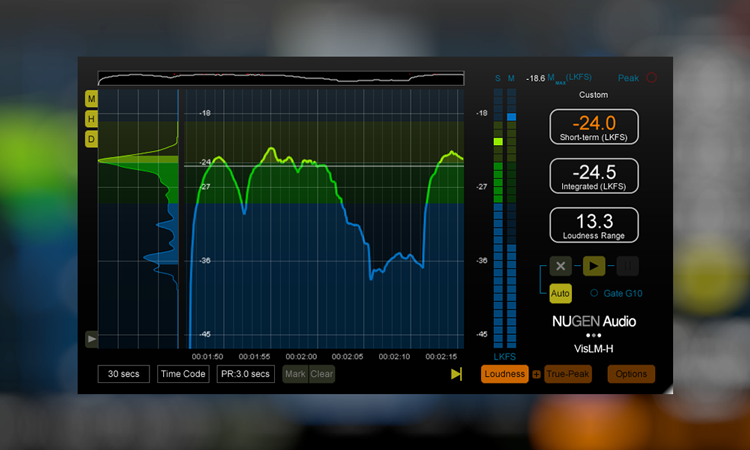Click the Peak label
Image resolution: width=750 pixels, height=450 pixels.
pos(628,78)
